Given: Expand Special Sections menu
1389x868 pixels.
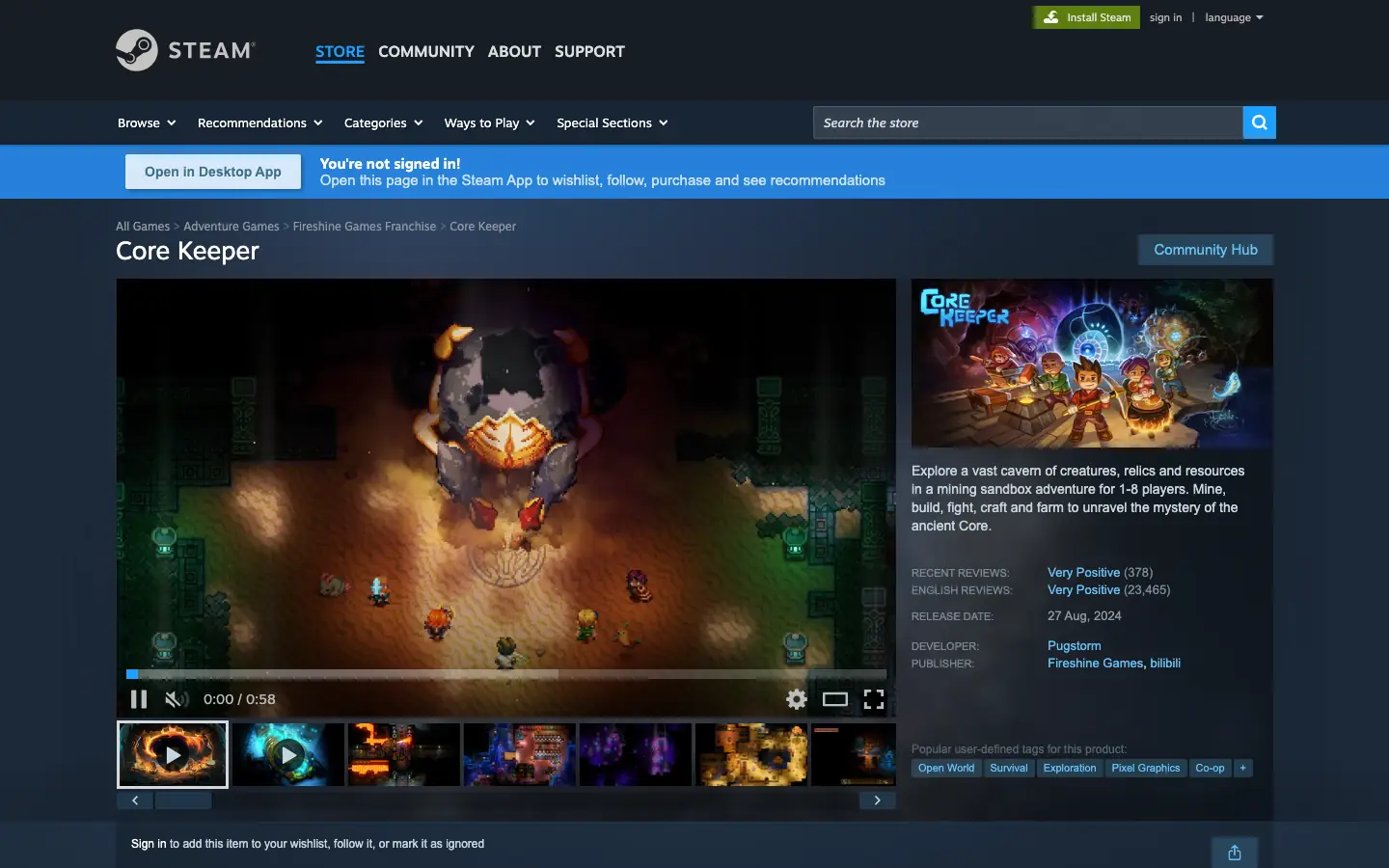Looking at the screenshot, I should pos(612,122).
